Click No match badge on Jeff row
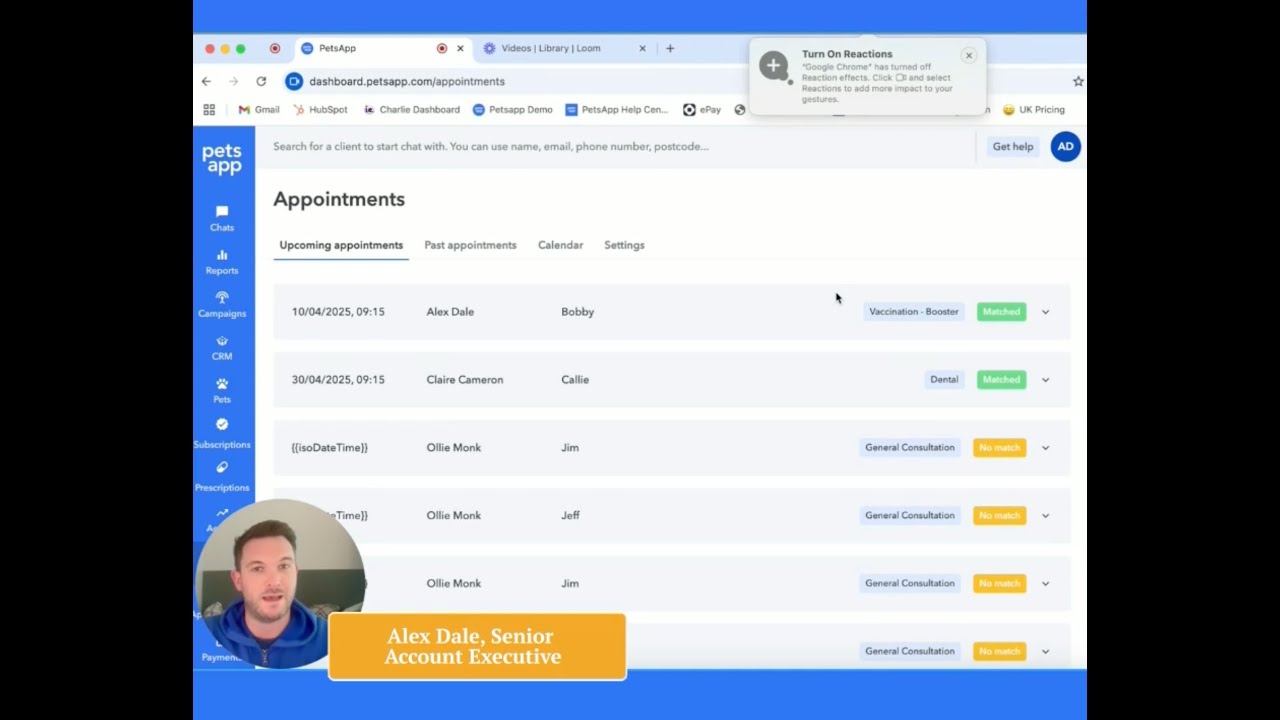This screenshot has width=1280, height=720. click(999, 516)
